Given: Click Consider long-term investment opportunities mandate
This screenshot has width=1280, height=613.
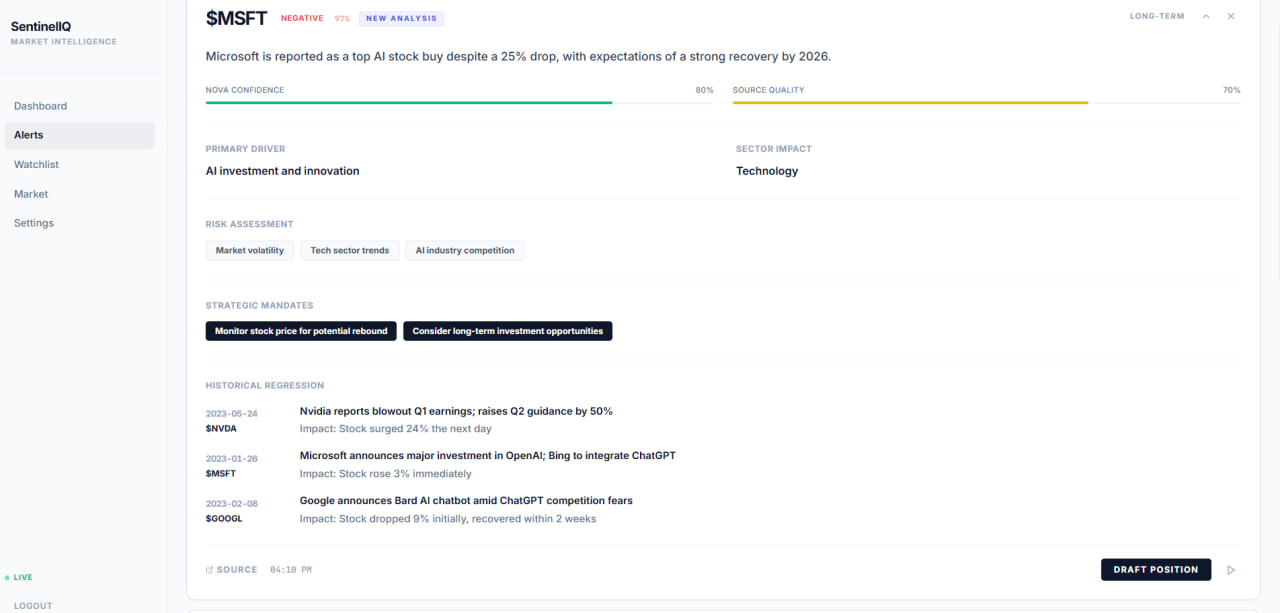Looking at the screenshot, I should coord(508,331).
